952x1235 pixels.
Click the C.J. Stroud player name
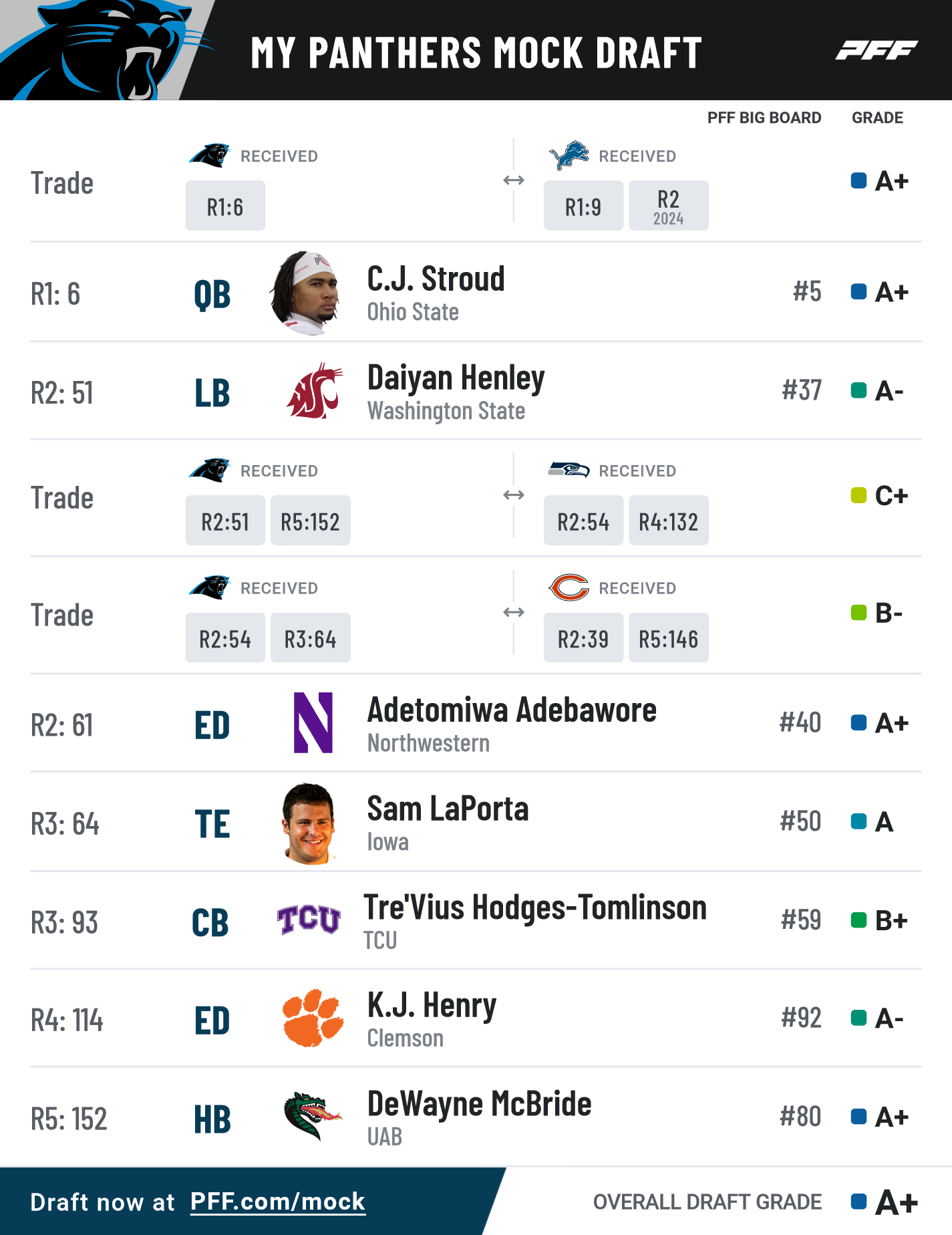click(436, 279)
